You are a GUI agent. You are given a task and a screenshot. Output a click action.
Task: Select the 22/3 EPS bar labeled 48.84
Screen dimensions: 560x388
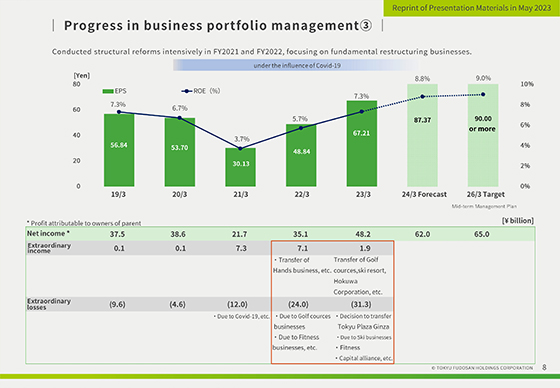point(301,155)
